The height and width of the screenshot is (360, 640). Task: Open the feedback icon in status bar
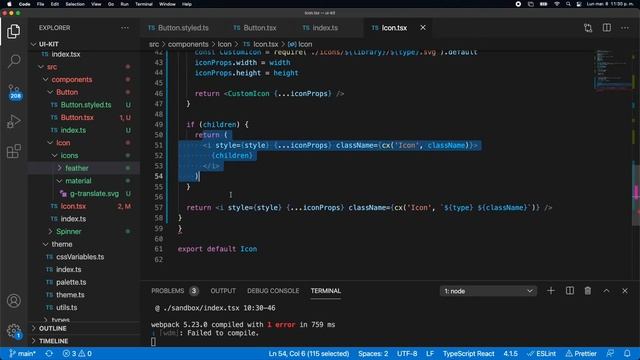pyautogui.click(x=610, y=353)
